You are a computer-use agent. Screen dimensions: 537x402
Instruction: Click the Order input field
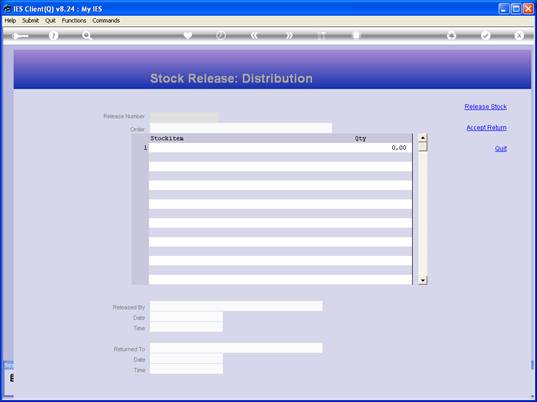(241, 128)
